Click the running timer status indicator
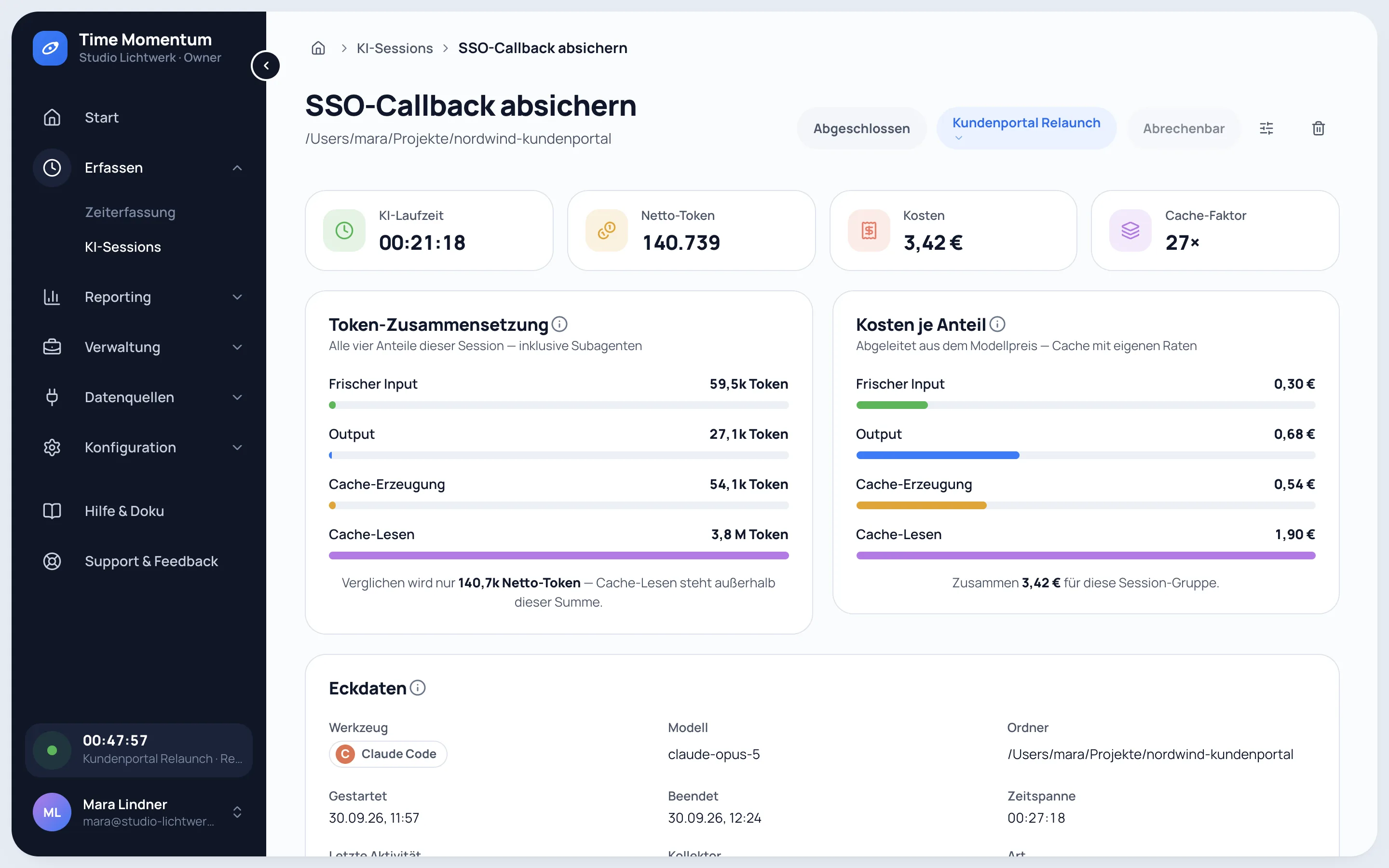1389x868 pixels. (x=52, y=750)
